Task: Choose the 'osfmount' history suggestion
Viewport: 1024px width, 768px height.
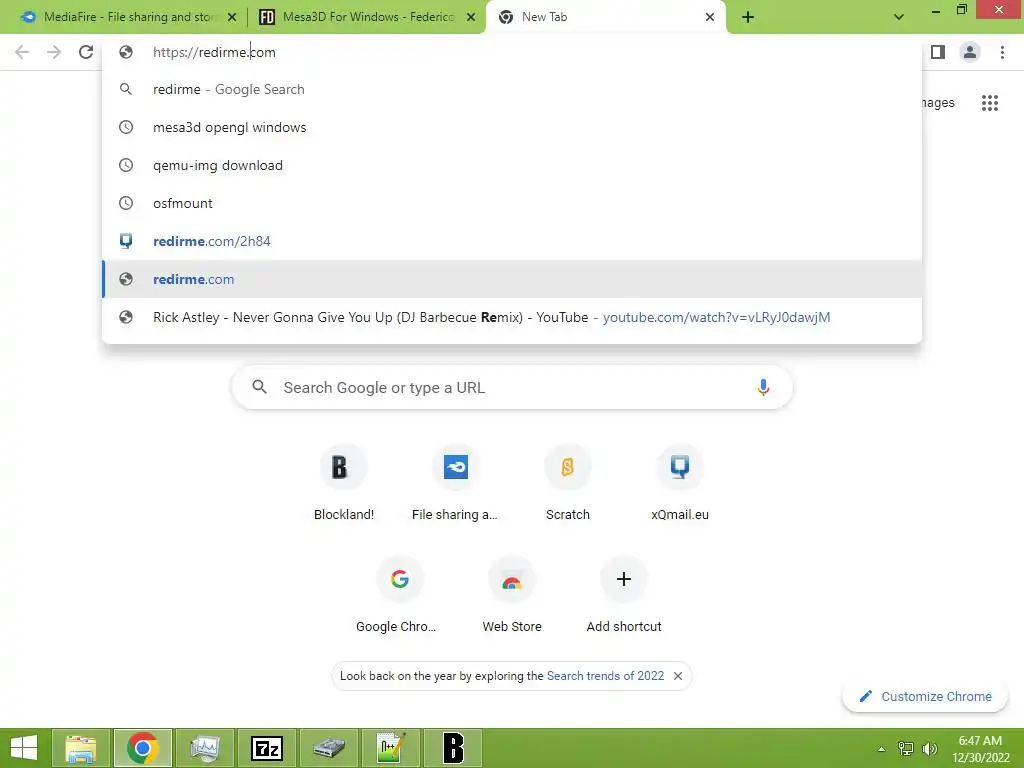Action: [x=512, y=203]
